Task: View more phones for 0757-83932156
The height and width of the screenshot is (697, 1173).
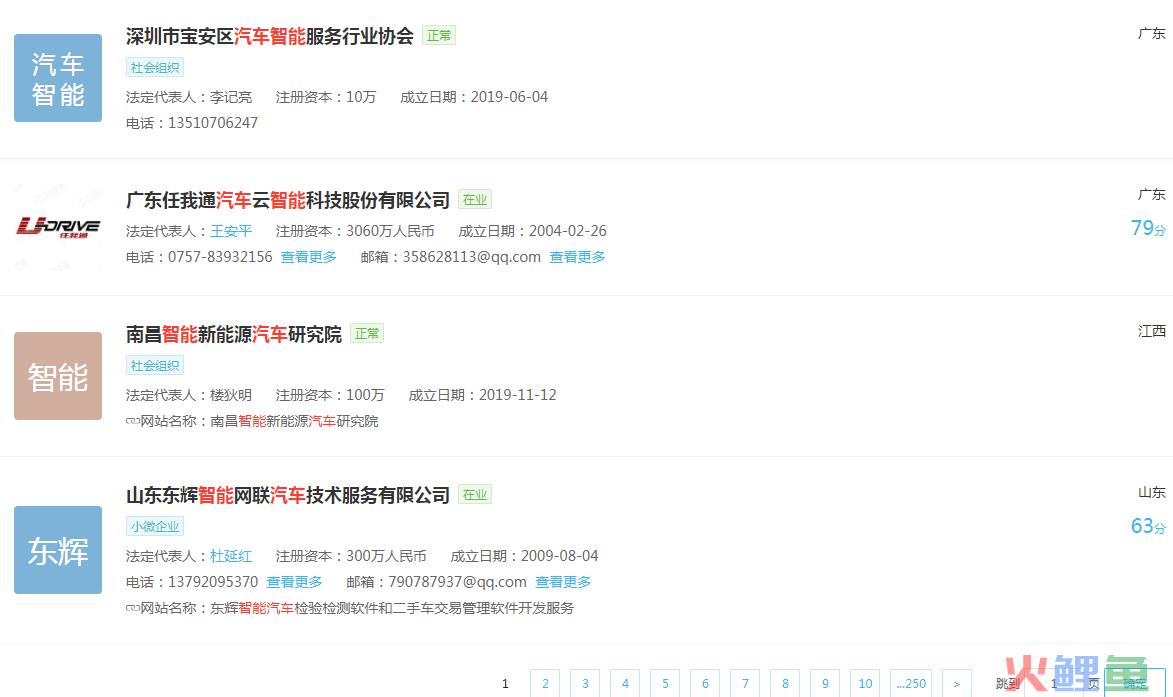Action: (308, 257)
